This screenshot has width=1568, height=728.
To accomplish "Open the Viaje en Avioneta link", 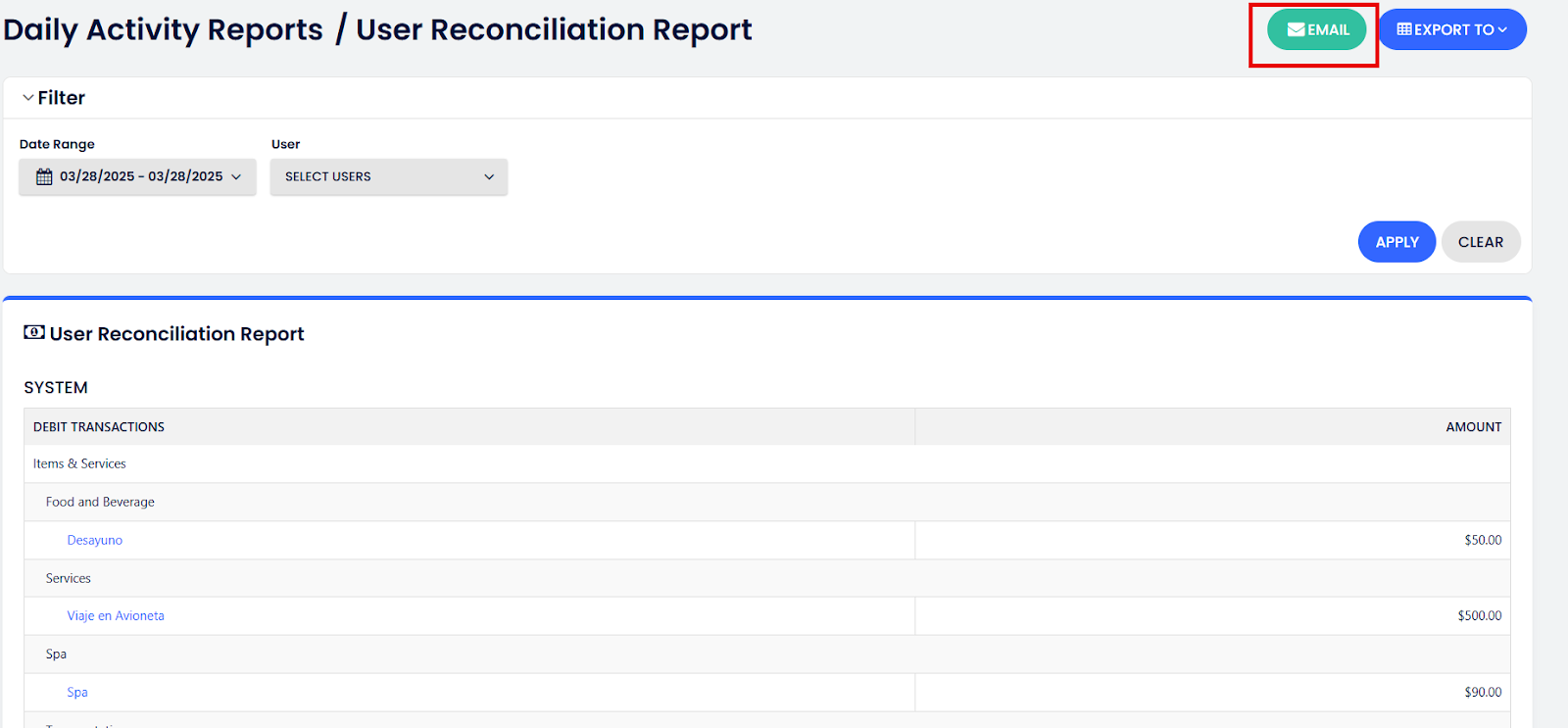I will click(116, 616).
